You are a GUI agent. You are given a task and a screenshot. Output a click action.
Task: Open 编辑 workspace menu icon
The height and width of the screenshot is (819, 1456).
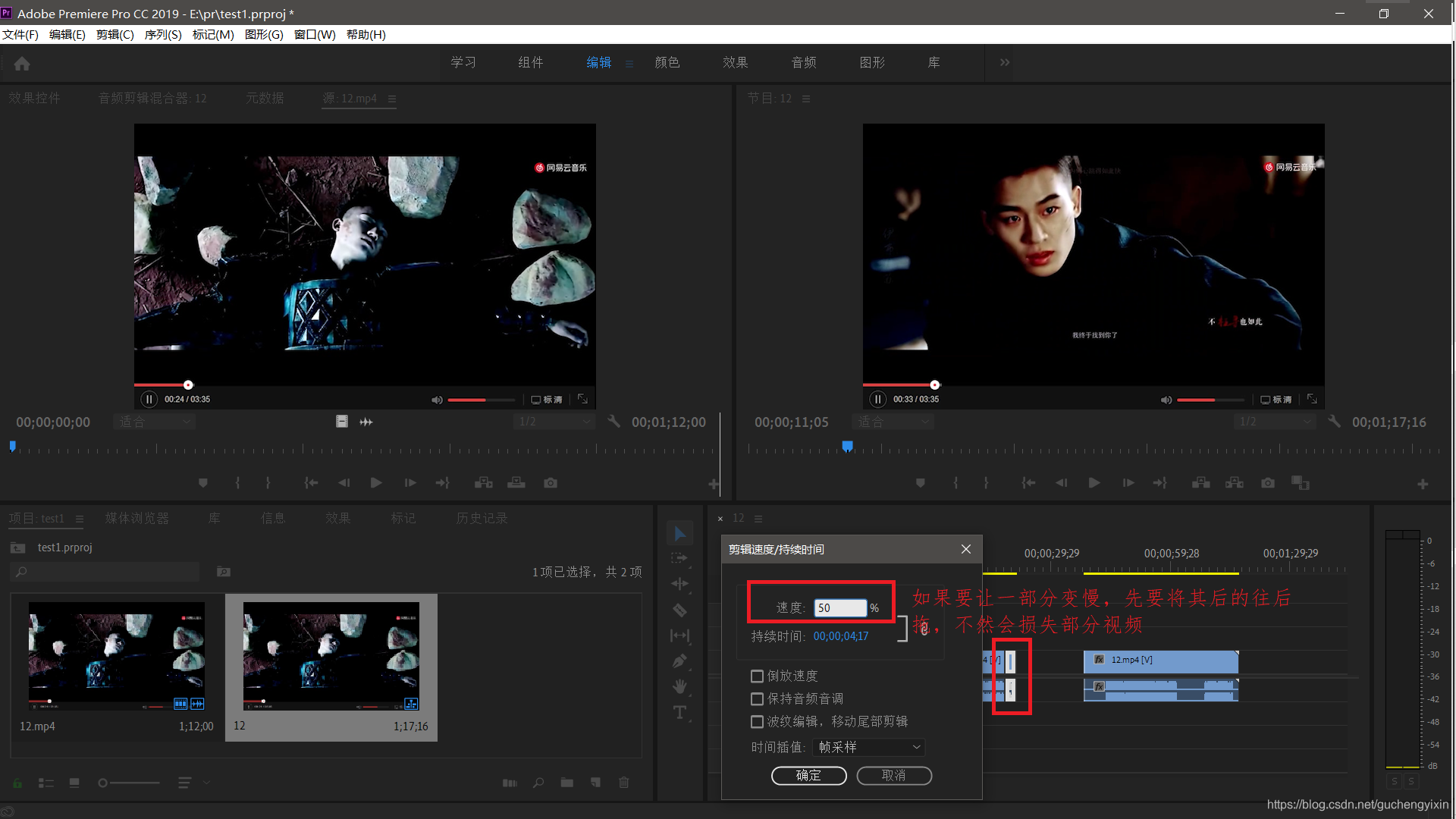coord(629,64)
